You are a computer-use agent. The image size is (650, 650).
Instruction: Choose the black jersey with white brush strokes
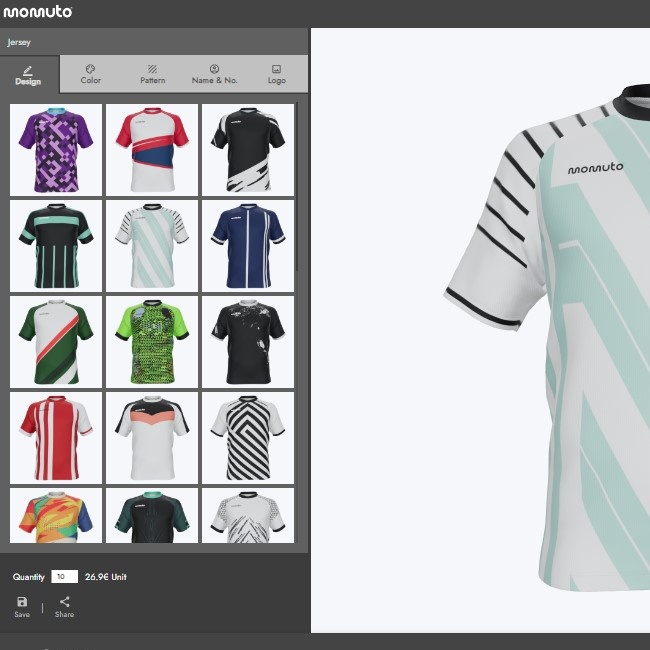pyautogui.click(x=248, y=150)
